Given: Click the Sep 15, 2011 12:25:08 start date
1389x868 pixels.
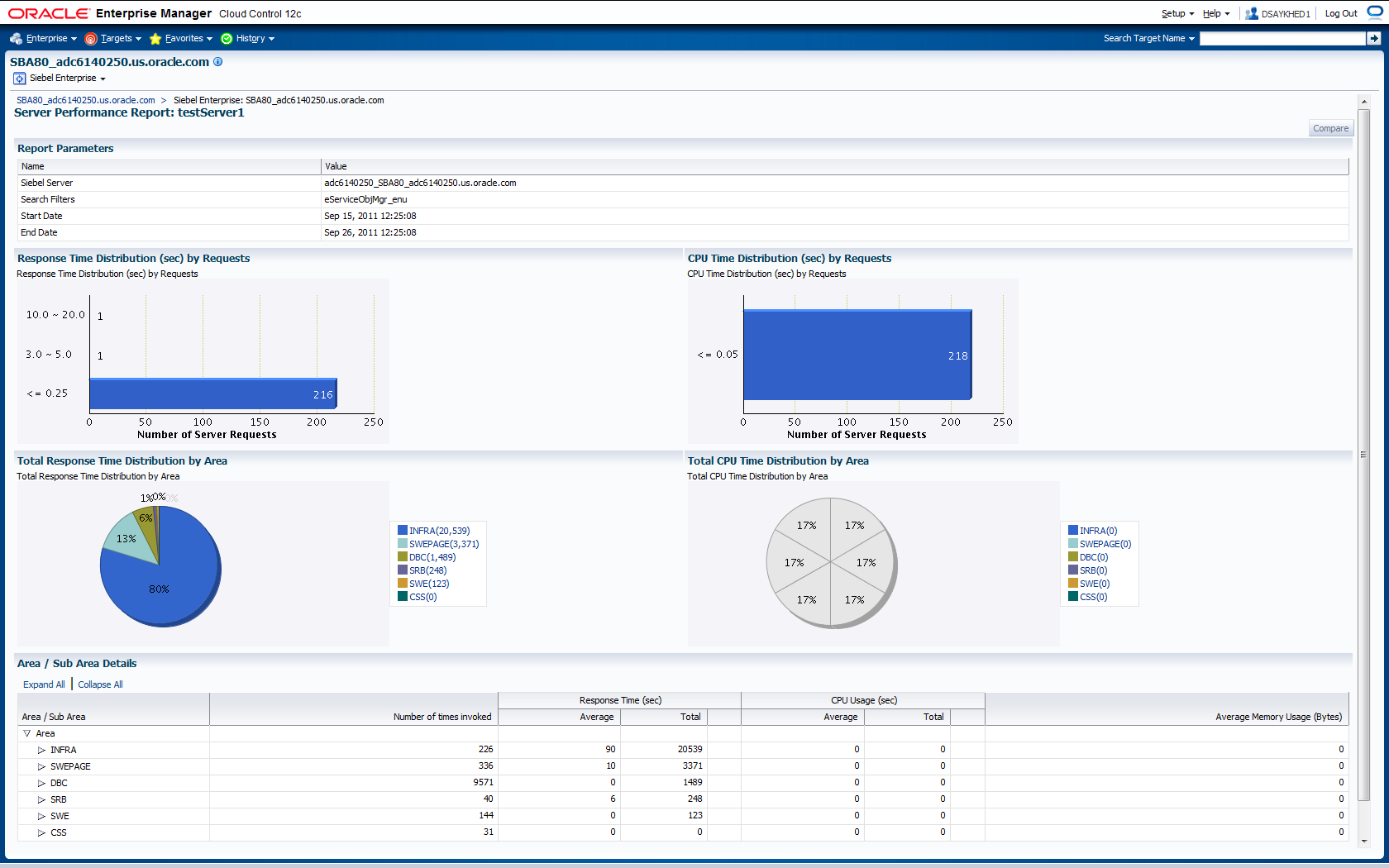Looking at the screenshot, I should tap(370, 216).
